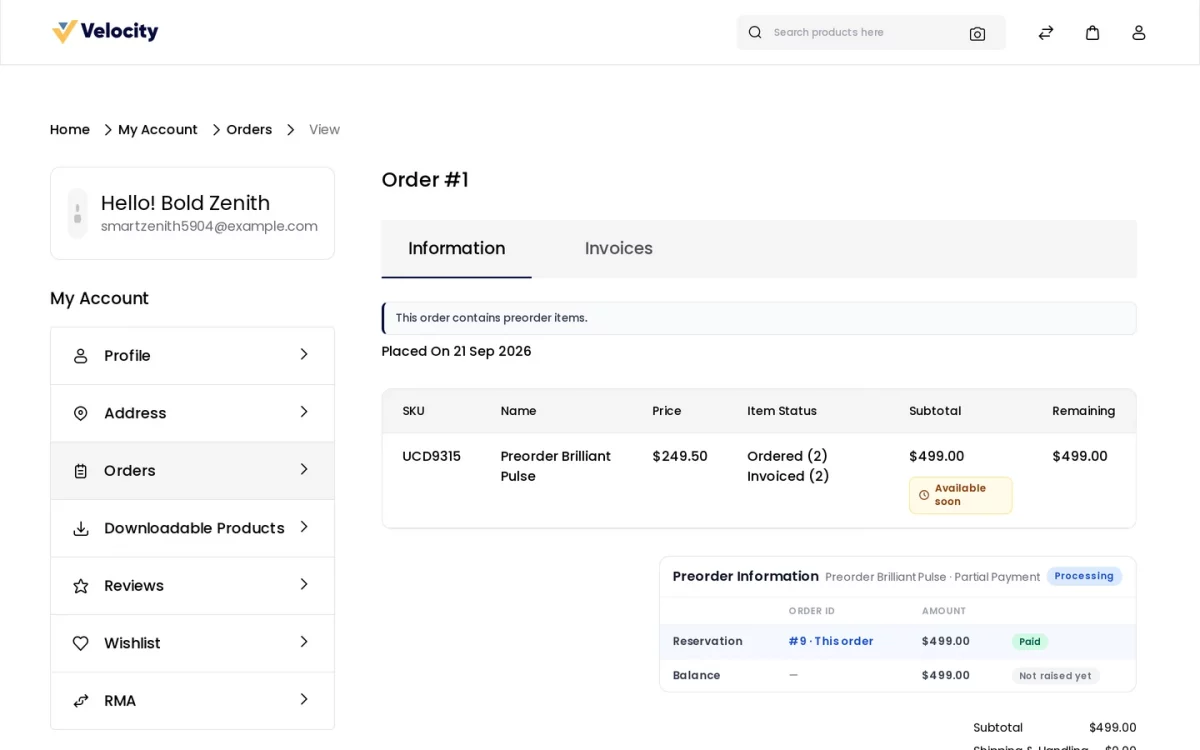Click the Reviews star icon
1200x750 pixels.
click(81, 586)
